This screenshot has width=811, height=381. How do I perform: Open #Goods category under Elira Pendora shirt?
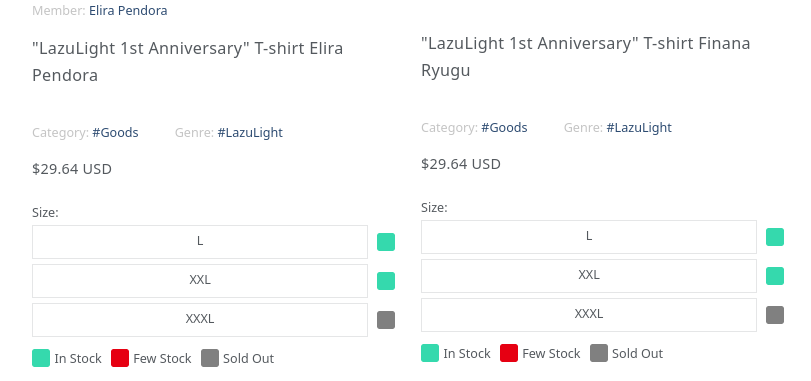pyautogui.click(x=115, y=133)
